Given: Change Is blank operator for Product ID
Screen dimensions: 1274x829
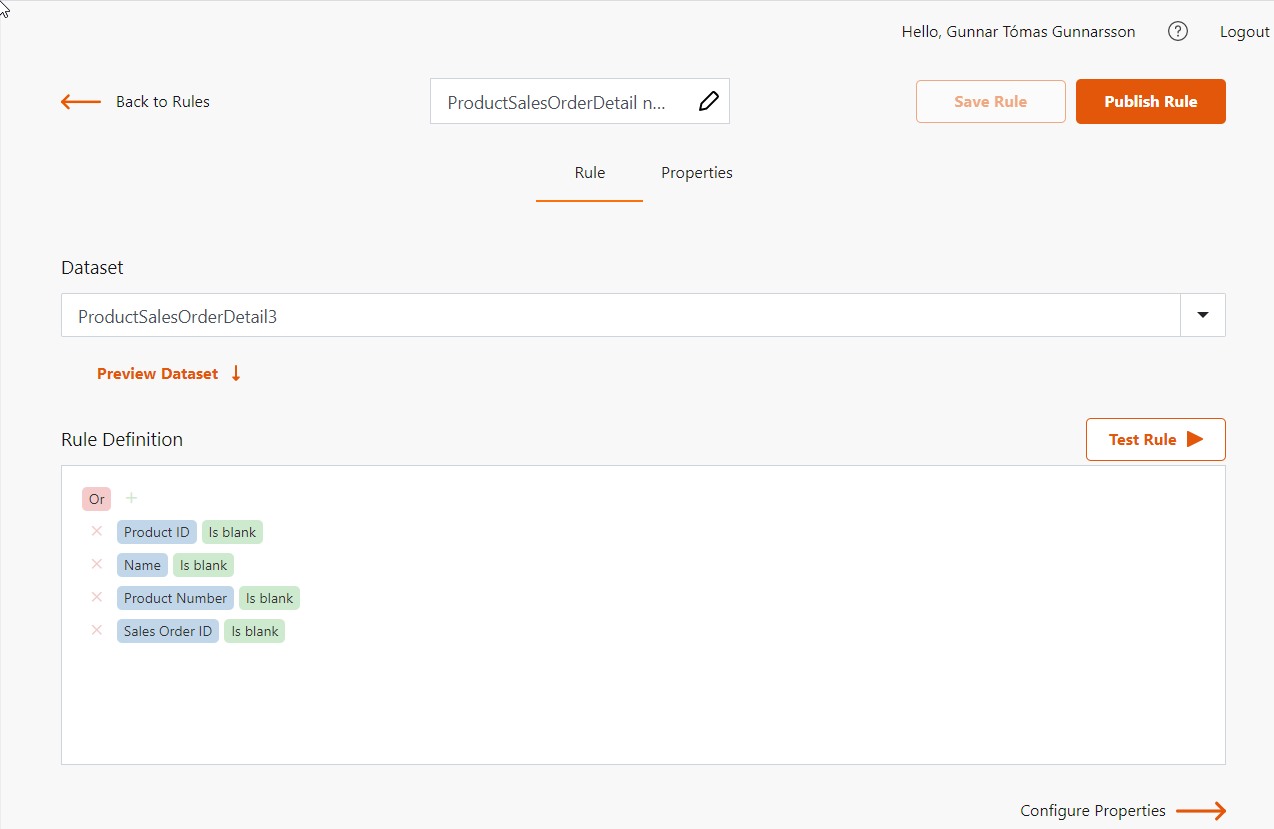Looking at the screenshot, I should [x=232, y=532].
